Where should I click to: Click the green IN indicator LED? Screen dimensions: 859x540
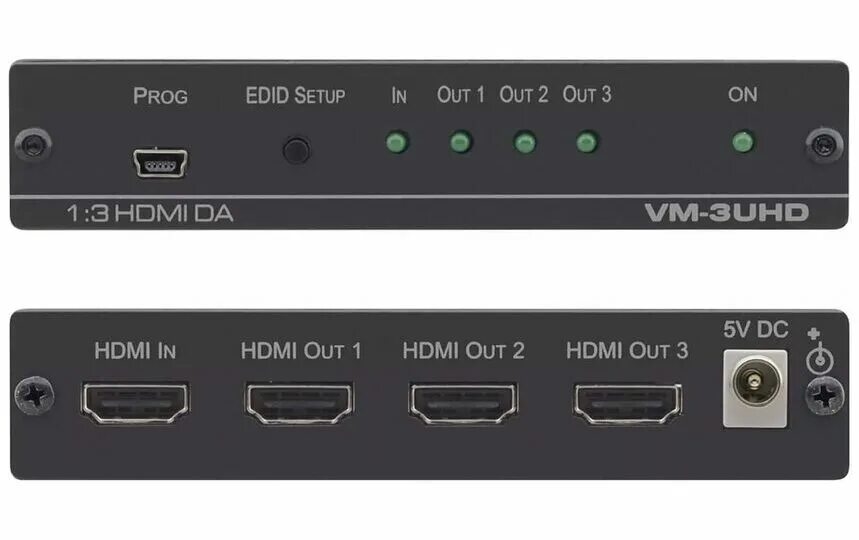(397, 142)
